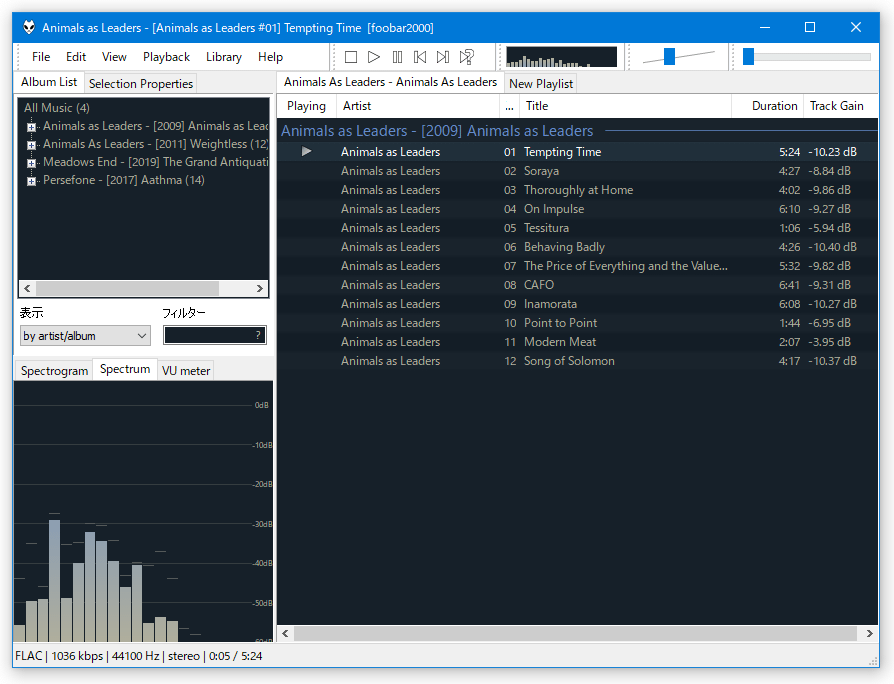Switch to the Album List tab
Screen dimensions: 894x684
tap(49, 82)
